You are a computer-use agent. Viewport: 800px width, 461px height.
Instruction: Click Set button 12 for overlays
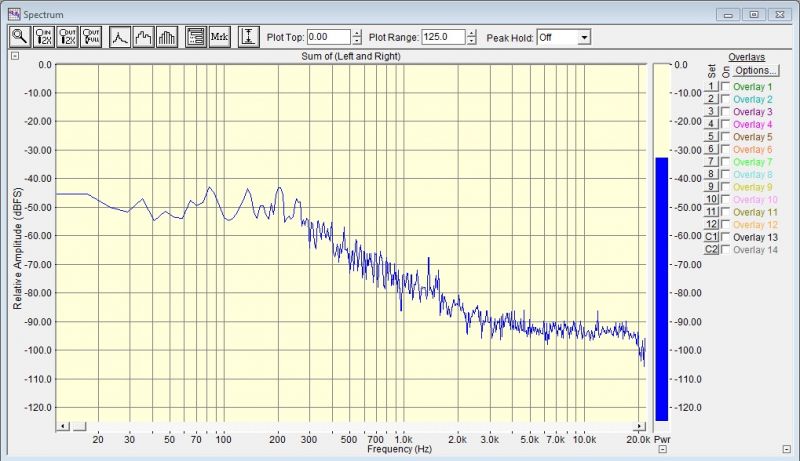pyautogui.click(x=711, y=224)
